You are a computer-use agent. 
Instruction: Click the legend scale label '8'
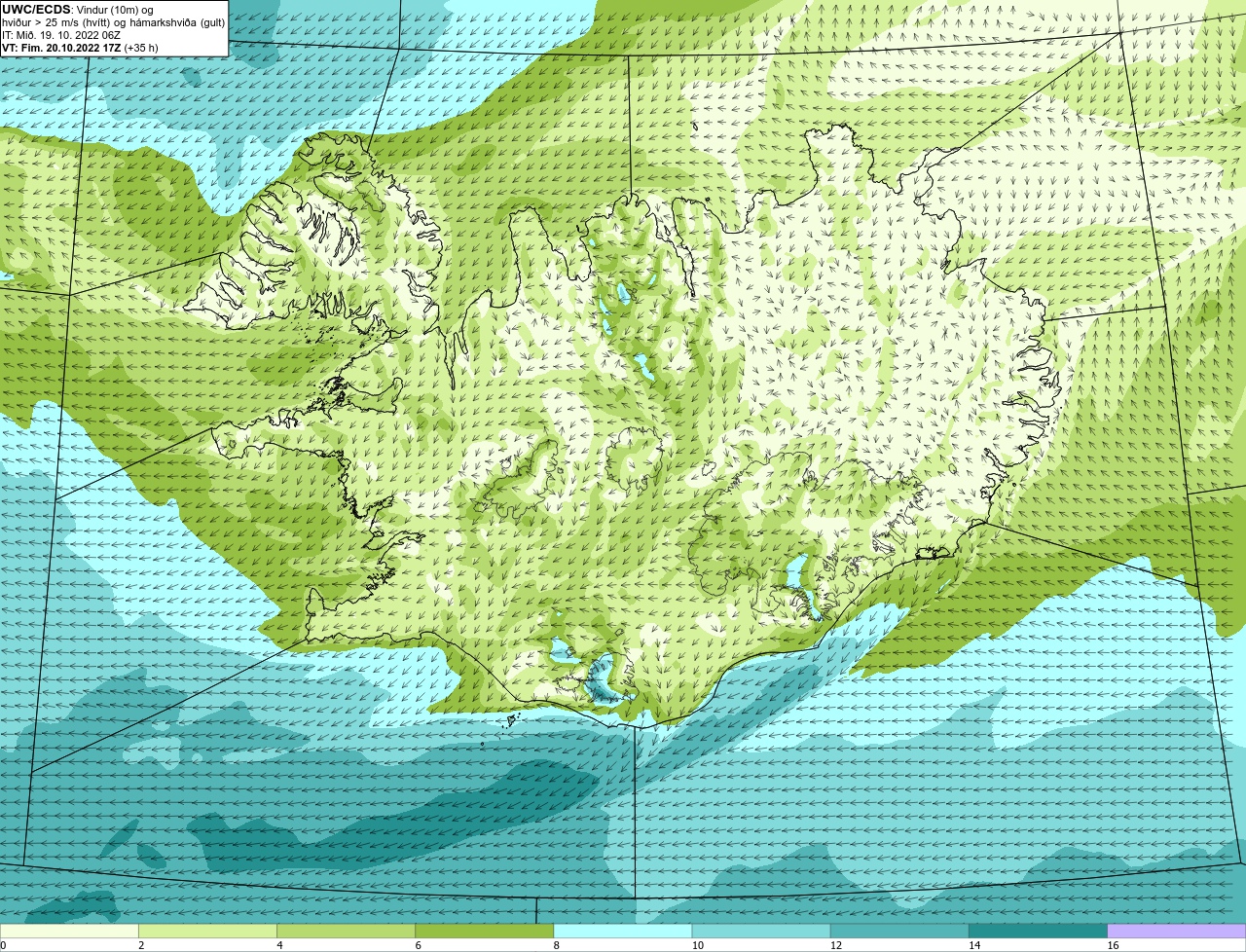556,945
